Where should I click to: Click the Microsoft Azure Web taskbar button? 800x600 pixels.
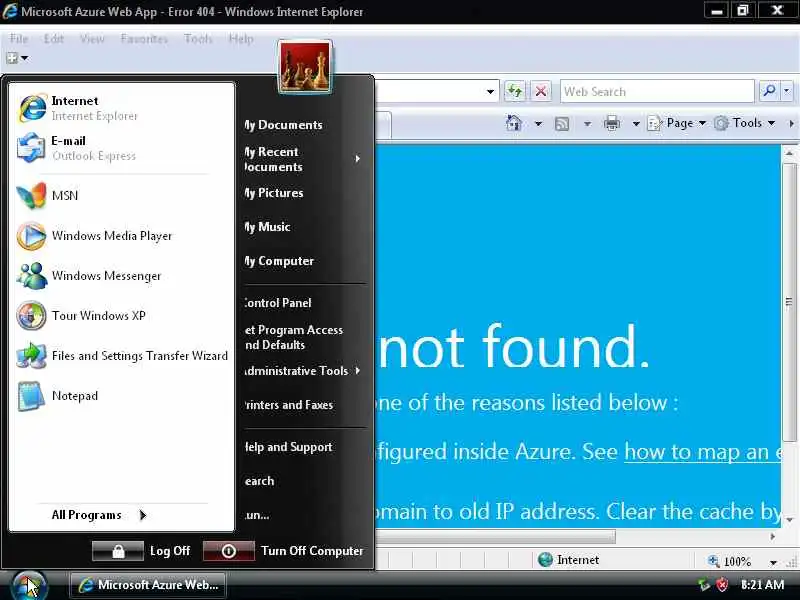click(148, 585)
